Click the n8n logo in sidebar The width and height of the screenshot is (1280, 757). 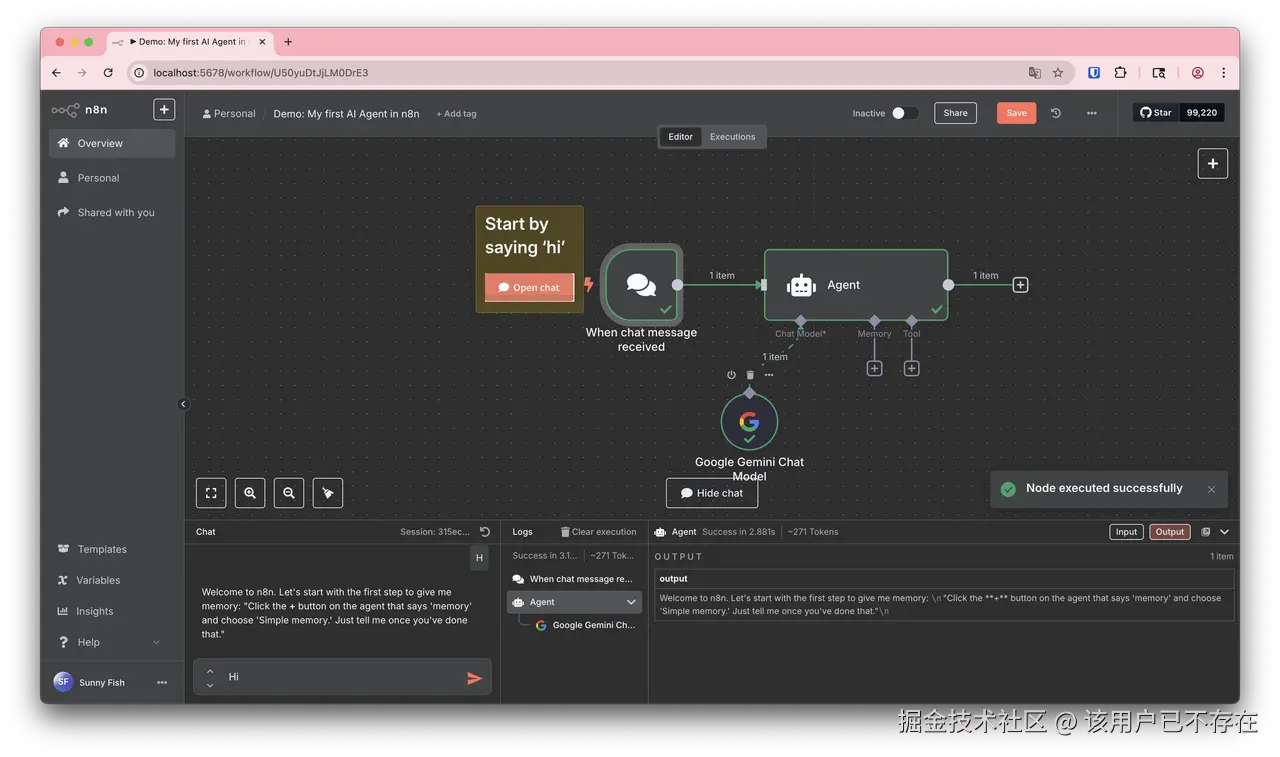(x=80, y=110)
